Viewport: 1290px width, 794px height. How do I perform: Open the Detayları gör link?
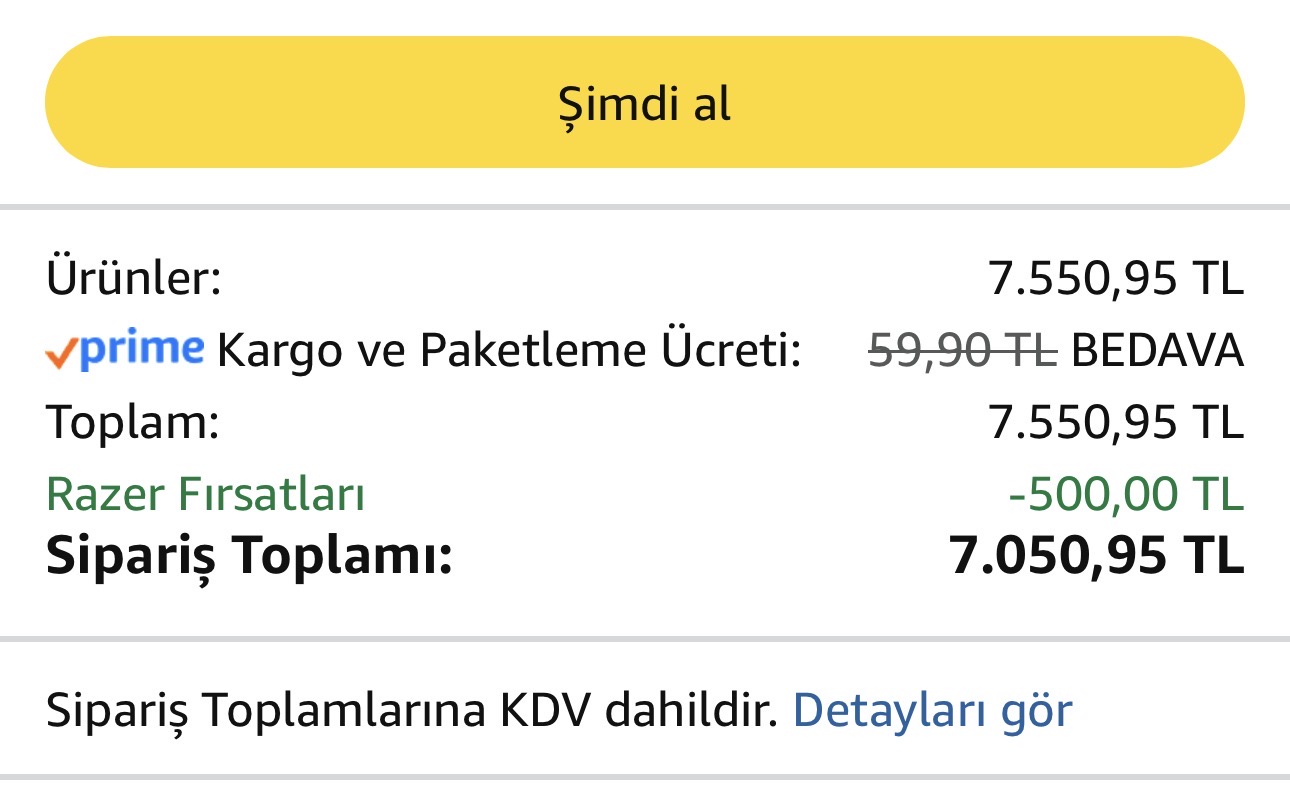point(932,710)
